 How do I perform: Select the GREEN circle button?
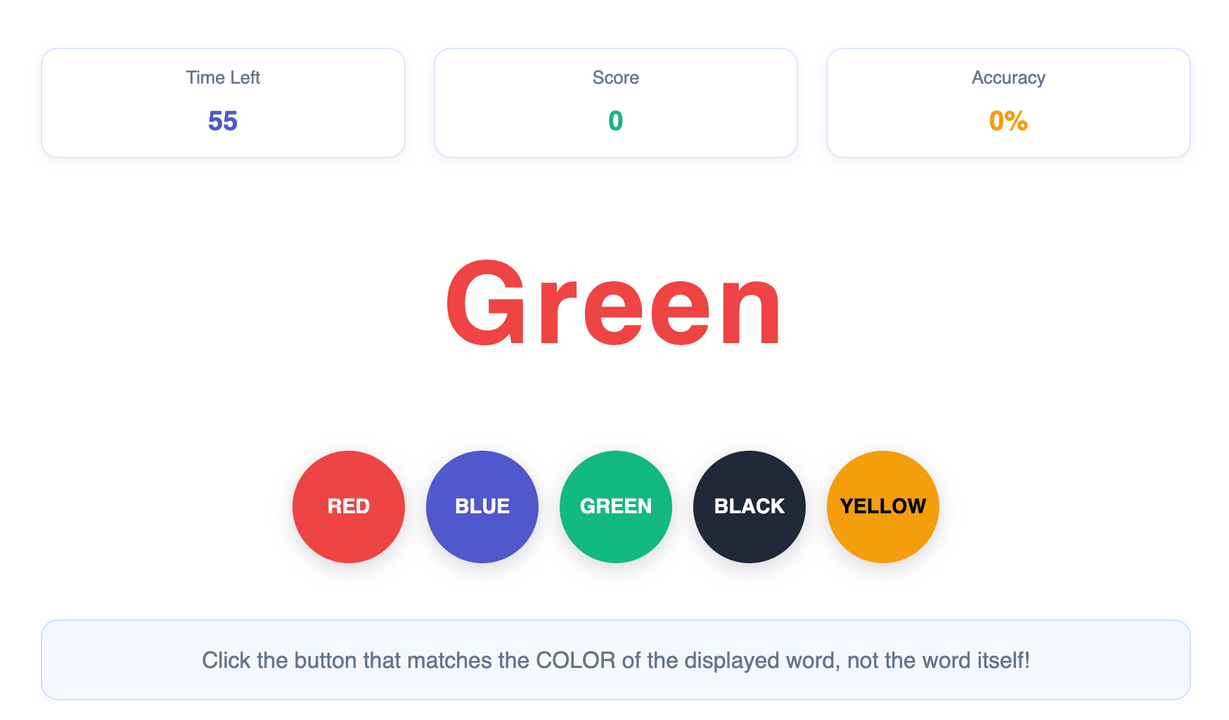point(615,506)
